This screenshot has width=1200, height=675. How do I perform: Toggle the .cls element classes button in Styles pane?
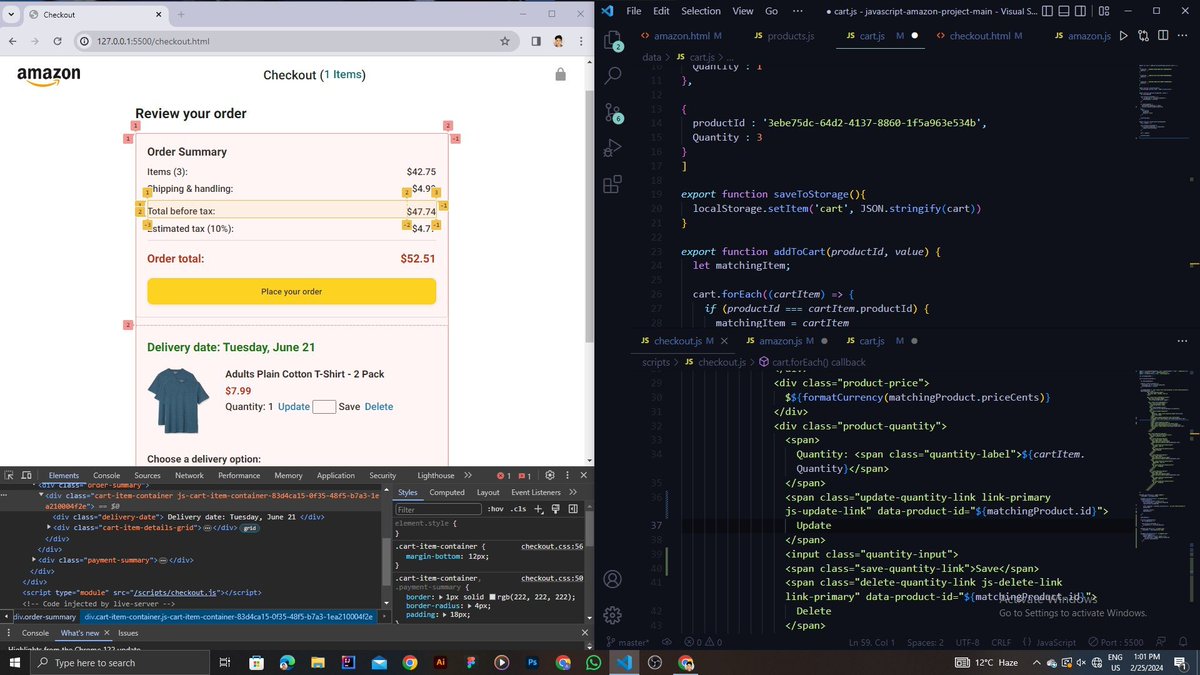click(519, 509)
